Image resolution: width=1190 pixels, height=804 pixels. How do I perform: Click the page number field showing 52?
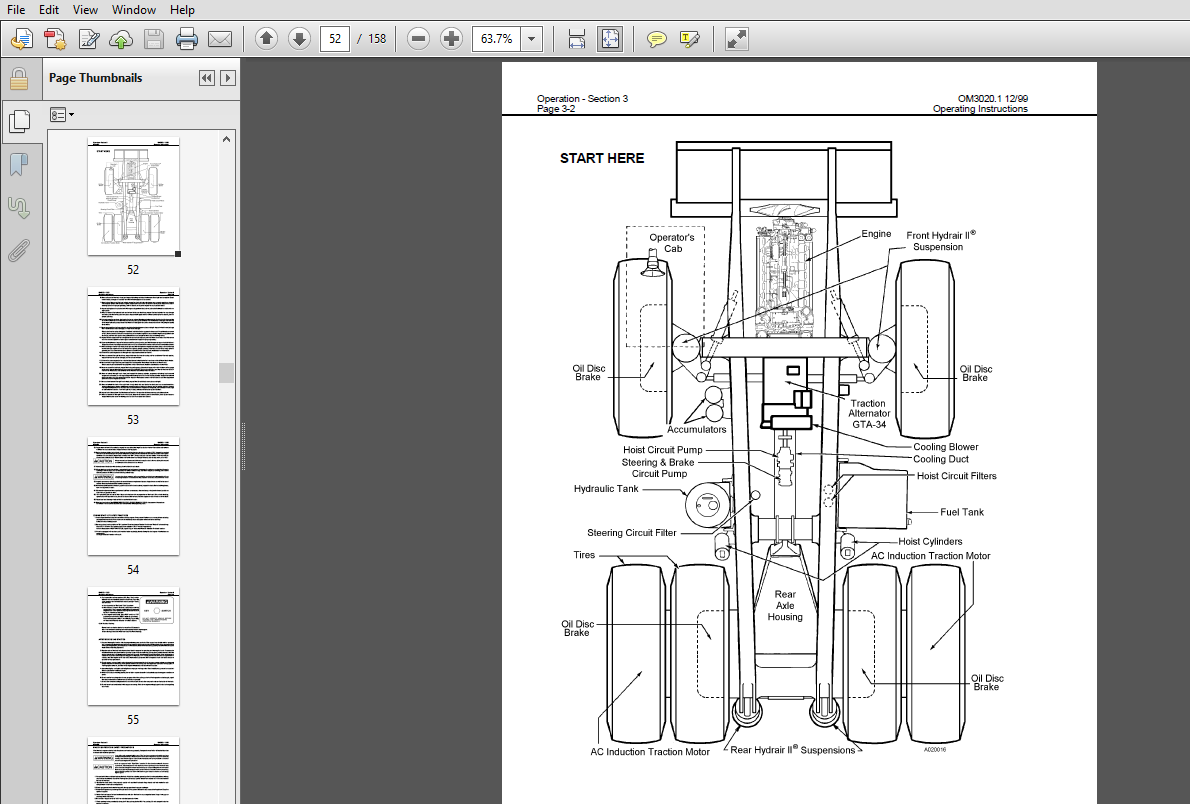335,39
